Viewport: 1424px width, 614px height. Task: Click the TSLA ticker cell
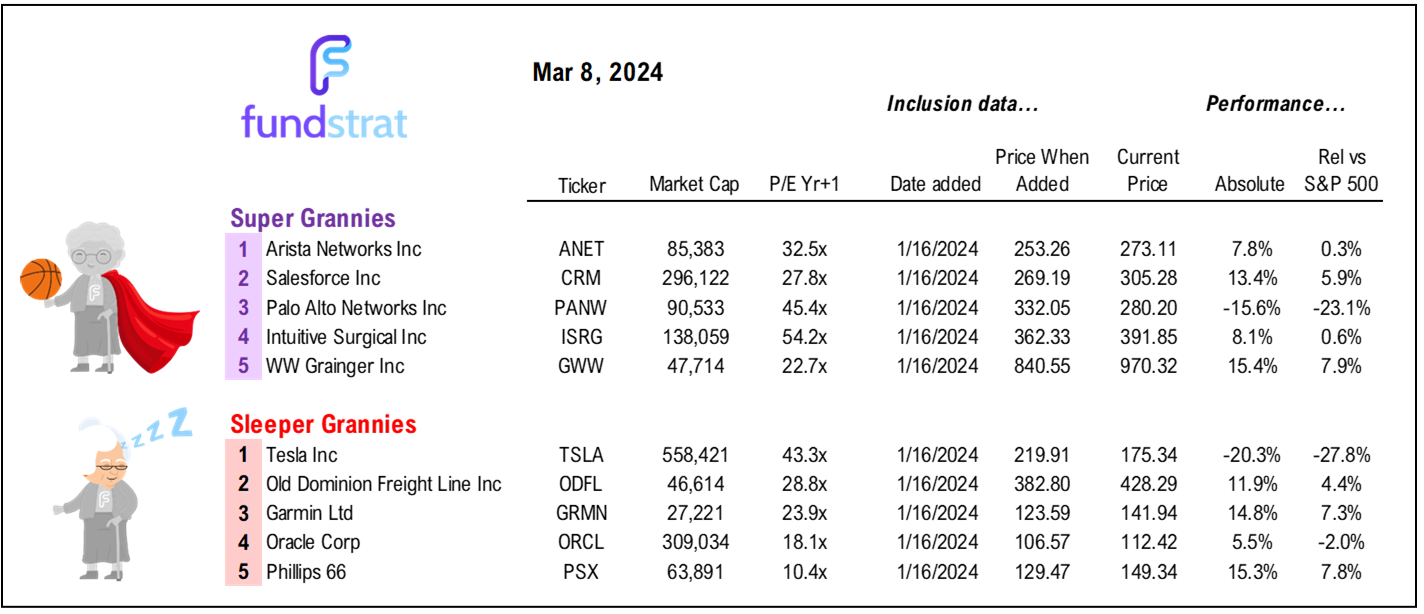581,456
